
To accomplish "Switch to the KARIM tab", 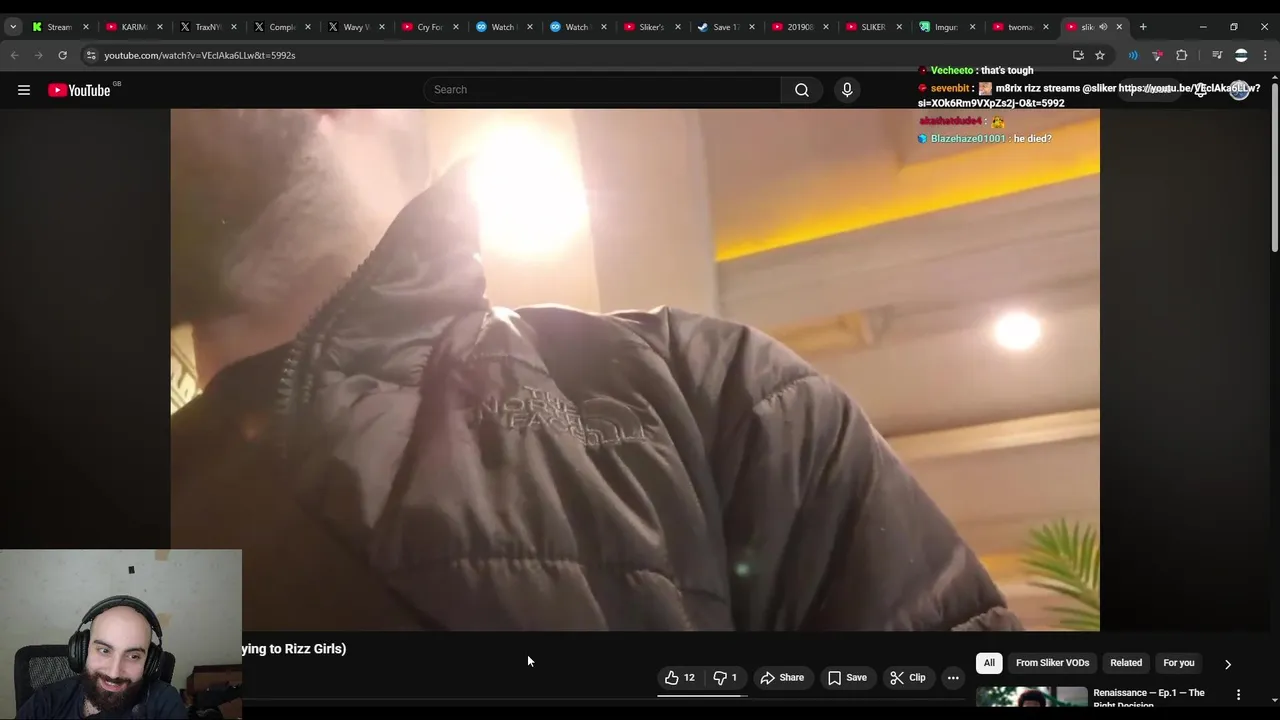I will coord(126,27).
